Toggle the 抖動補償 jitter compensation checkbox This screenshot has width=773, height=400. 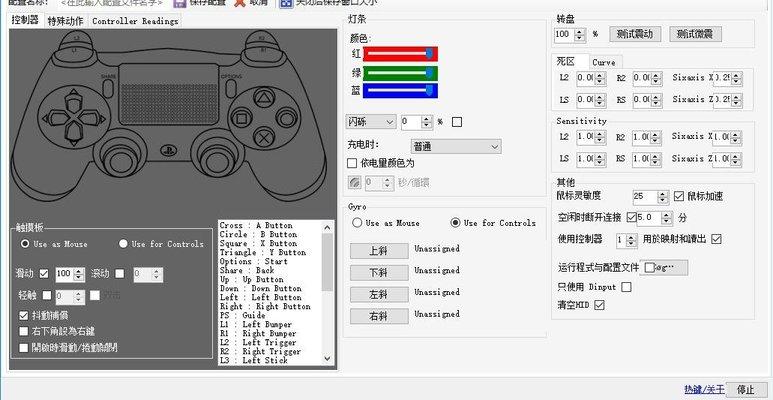[23, 316]
